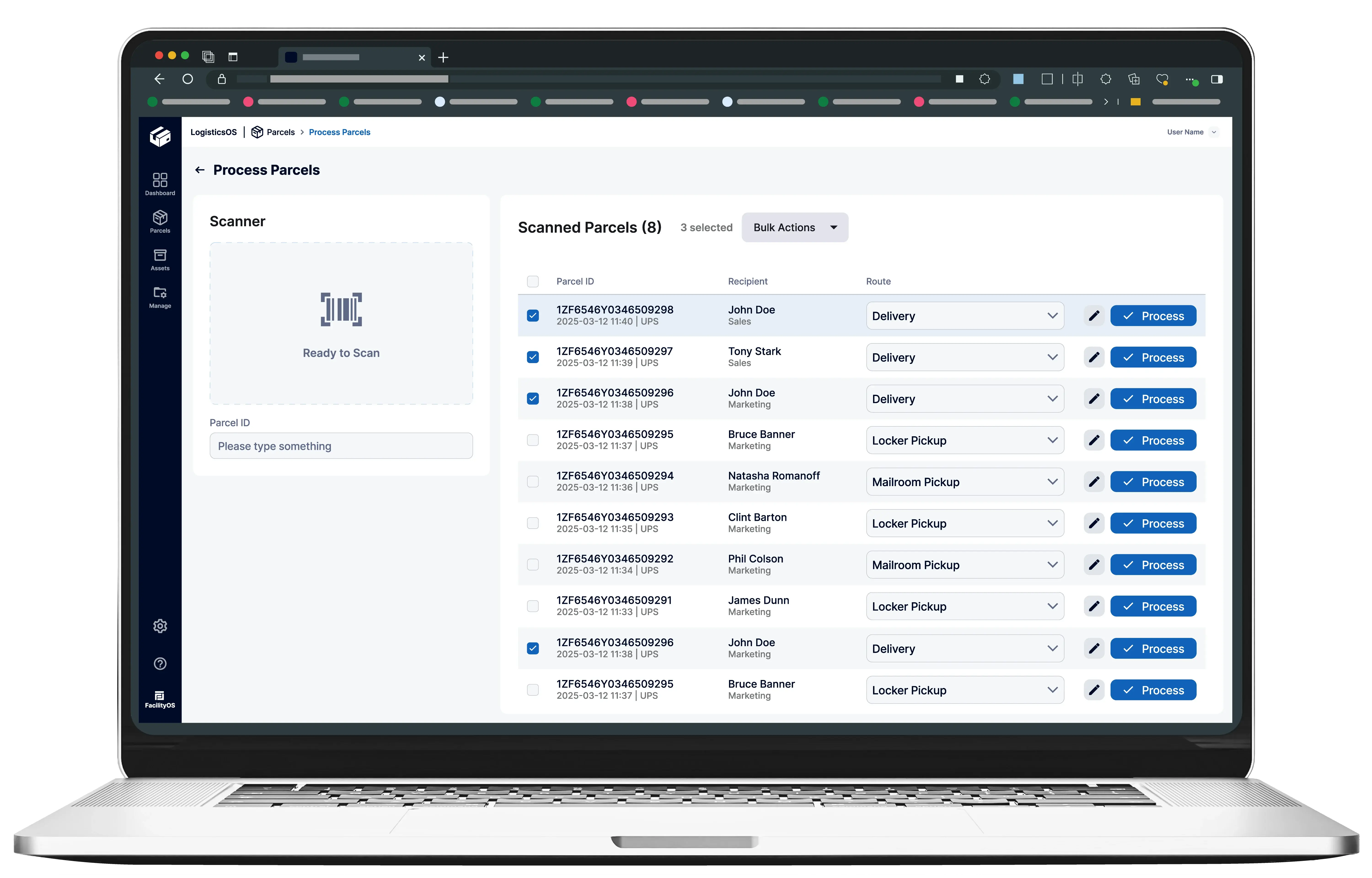Go to Parcels breadcrumb
The width and height of the screenshot is (1372, 878).
pos(280,132)
